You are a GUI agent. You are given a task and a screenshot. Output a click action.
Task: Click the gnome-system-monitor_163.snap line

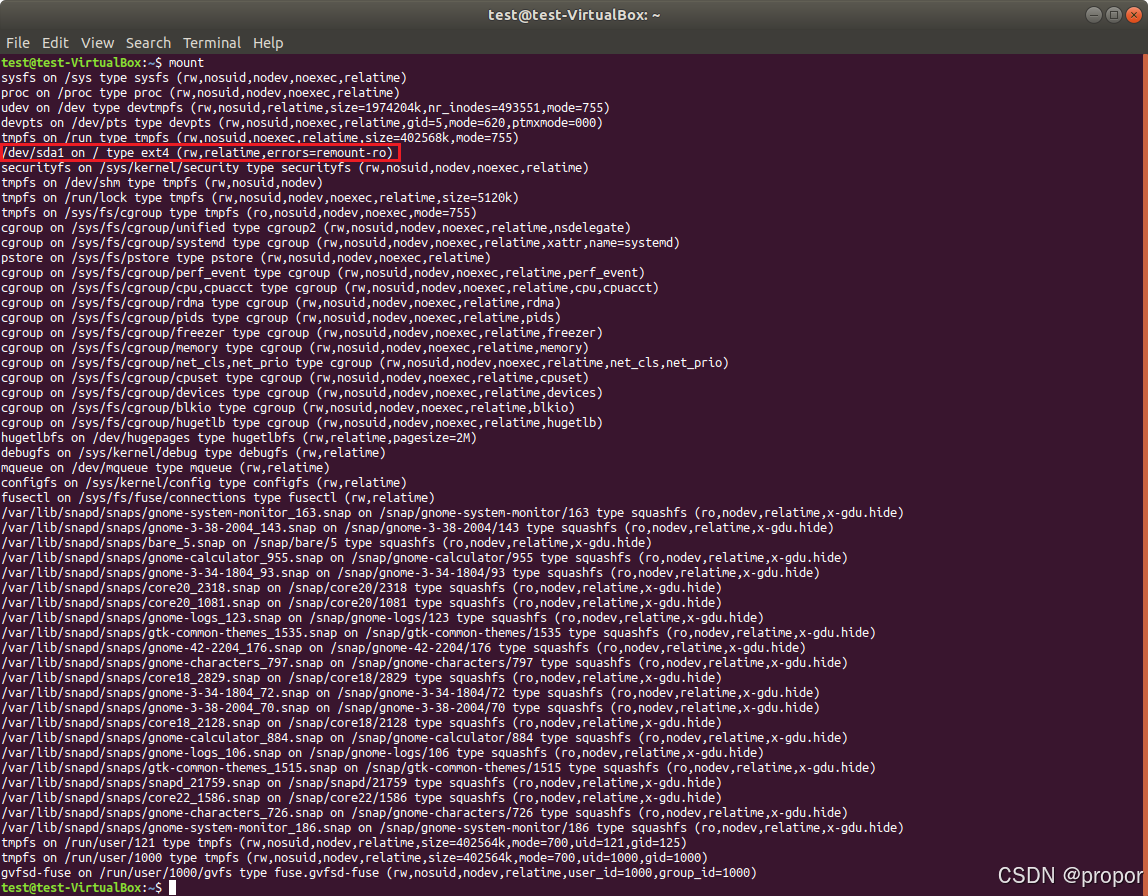point(452,513)
